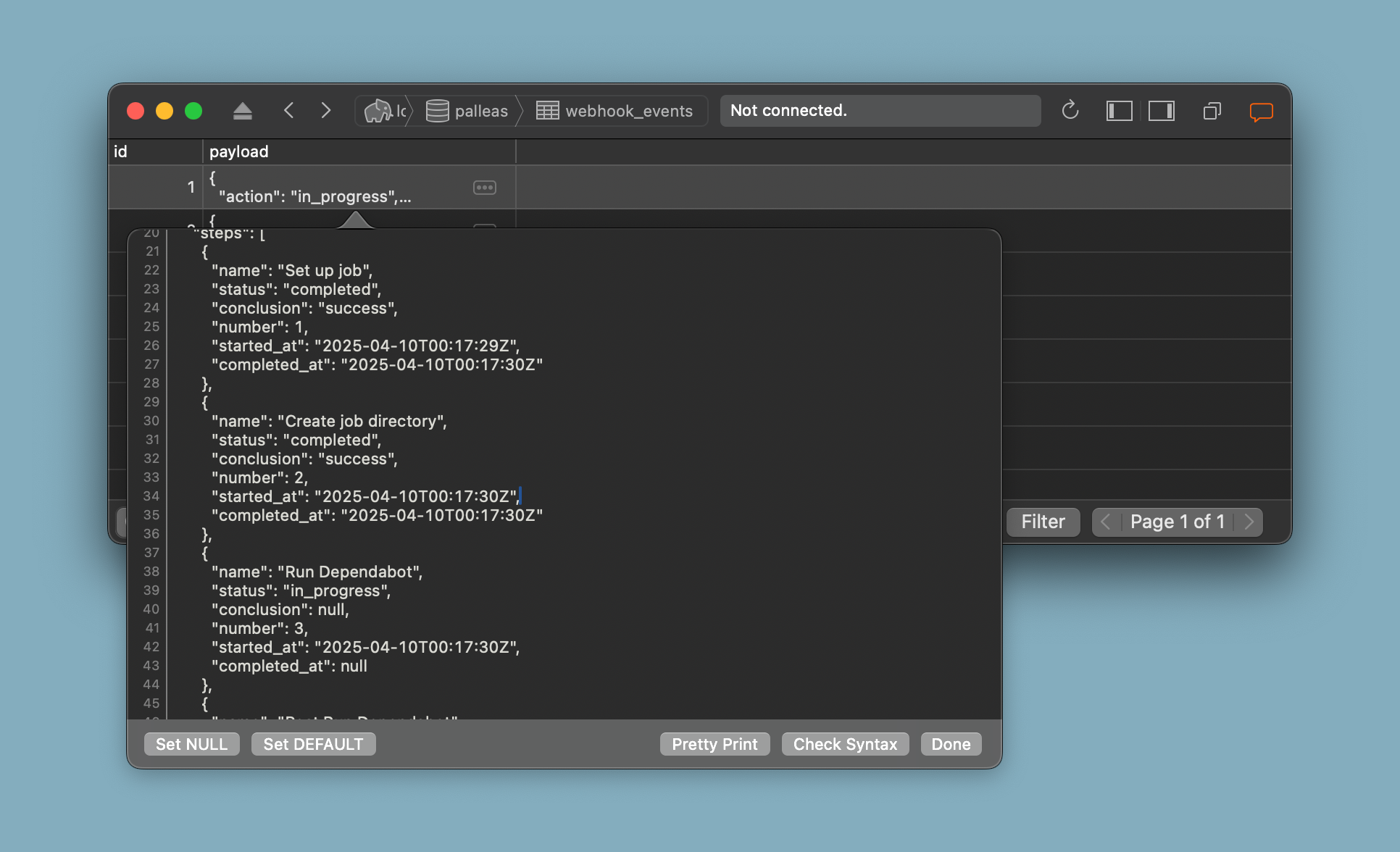Select the webhook_events table breadcrumb
The width and height of the screenshot is (1400, 852).
pos(614,111)
